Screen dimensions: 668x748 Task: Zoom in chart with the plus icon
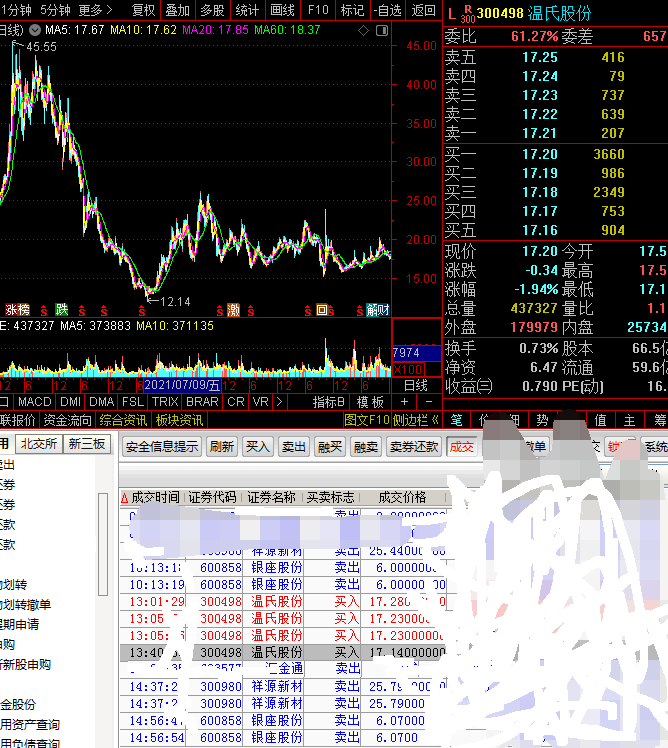click(405, 402)
